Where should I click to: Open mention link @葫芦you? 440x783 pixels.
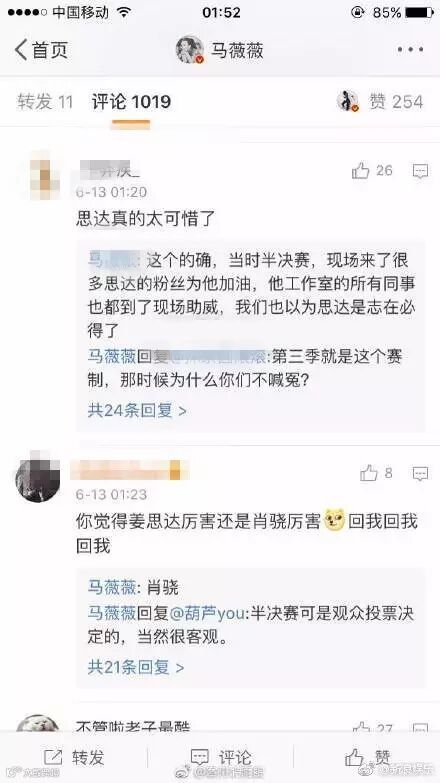coord(207,613)
